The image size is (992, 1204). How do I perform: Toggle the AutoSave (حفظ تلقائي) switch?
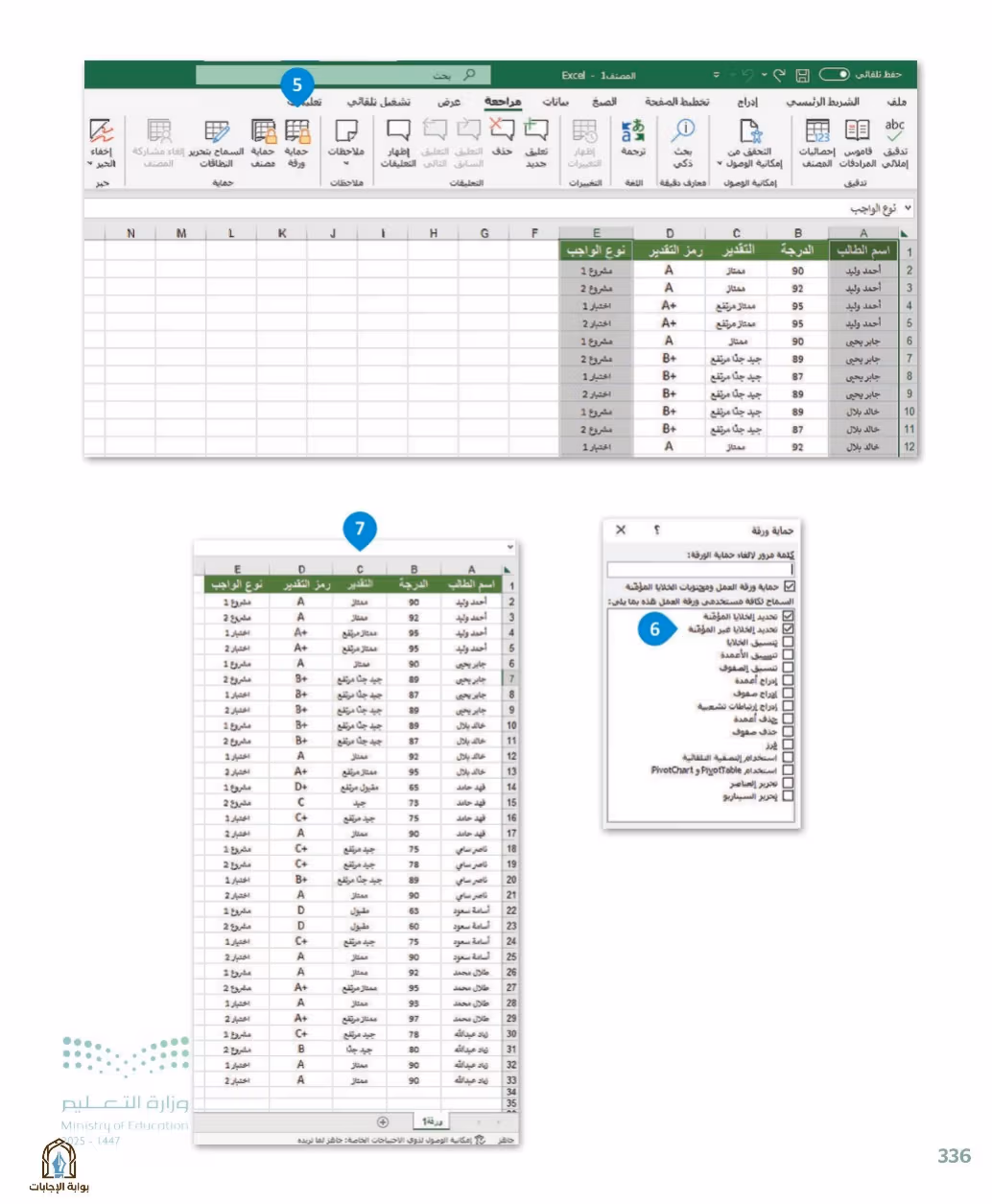[x=834, y=75]
